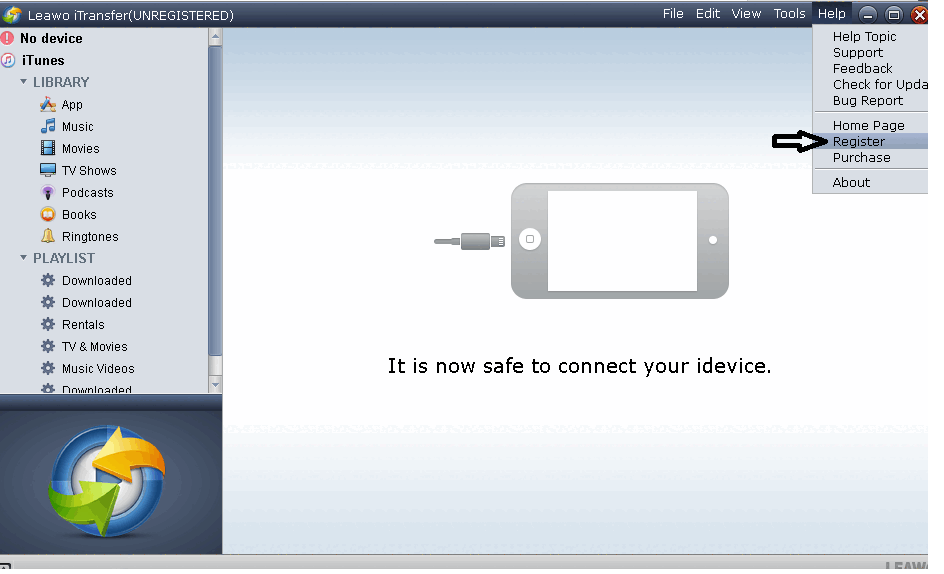The height and width of the screenshot is (574, 944).
Task: Collapse the PLAYLIST section
Action: click(24, 258)
